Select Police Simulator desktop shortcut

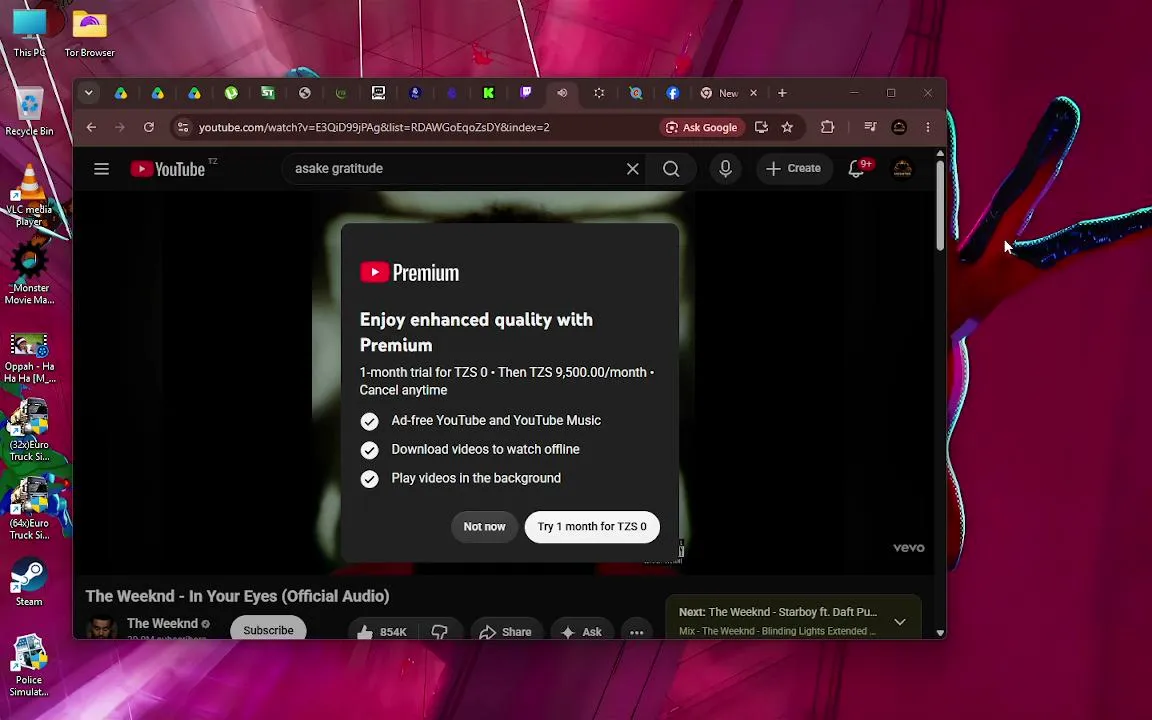[29, 665]
